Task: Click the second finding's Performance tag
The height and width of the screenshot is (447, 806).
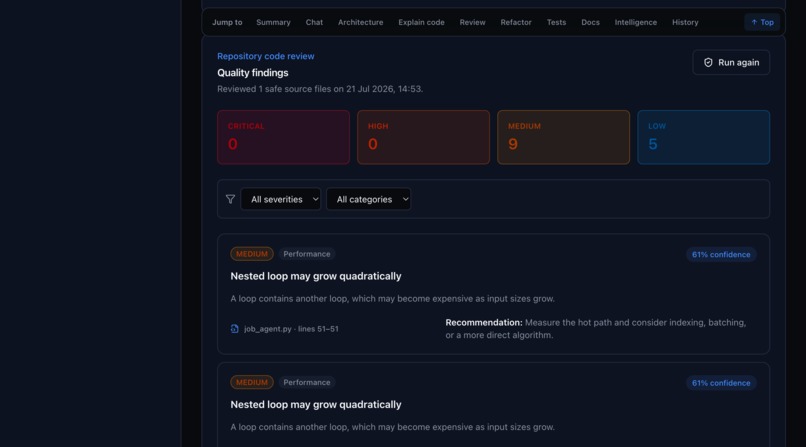Action: pyautogui.click(x=307, y=382)
